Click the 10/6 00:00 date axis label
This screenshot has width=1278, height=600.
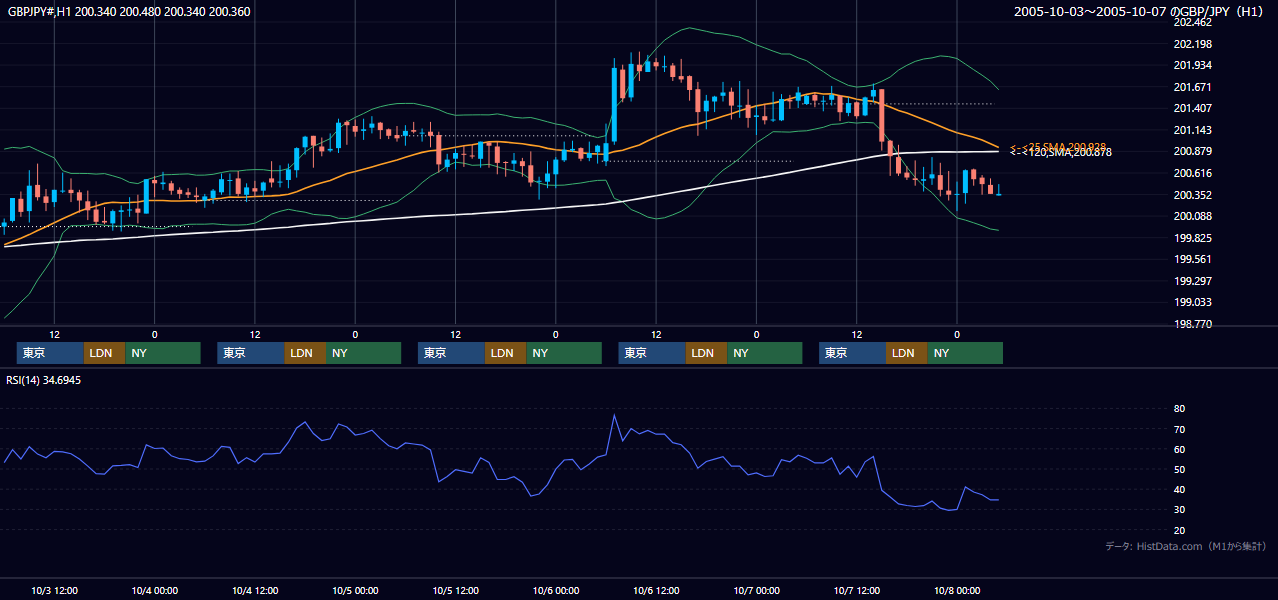pyautogui.click(x=556, y=591)
